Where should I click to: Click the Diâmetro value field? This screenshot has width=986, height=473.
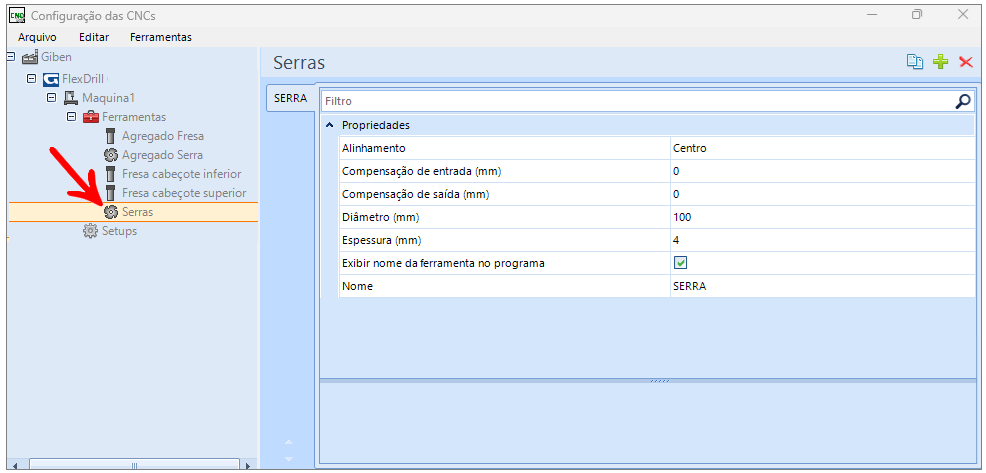820,217
